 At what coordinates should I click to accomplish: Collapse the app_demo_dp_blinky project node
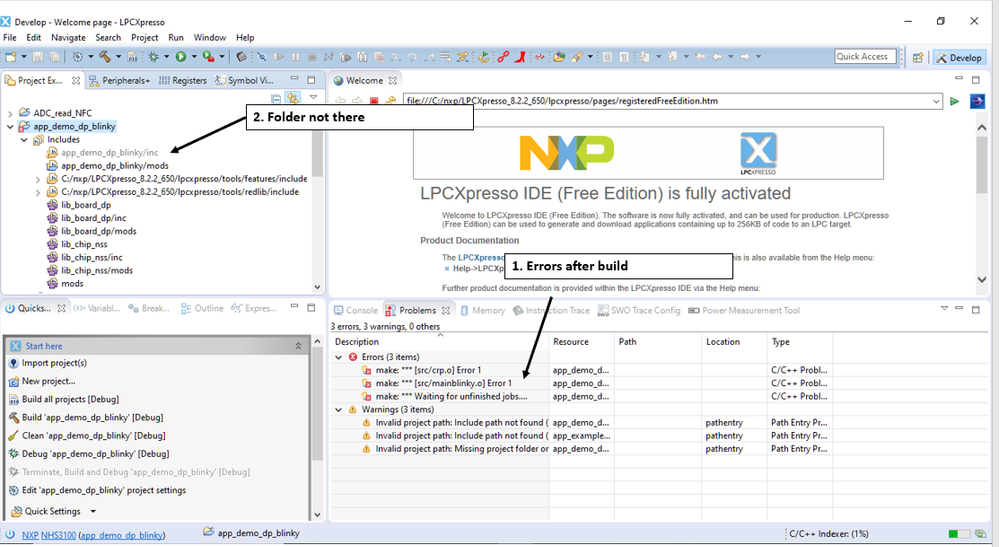[10, 127]
